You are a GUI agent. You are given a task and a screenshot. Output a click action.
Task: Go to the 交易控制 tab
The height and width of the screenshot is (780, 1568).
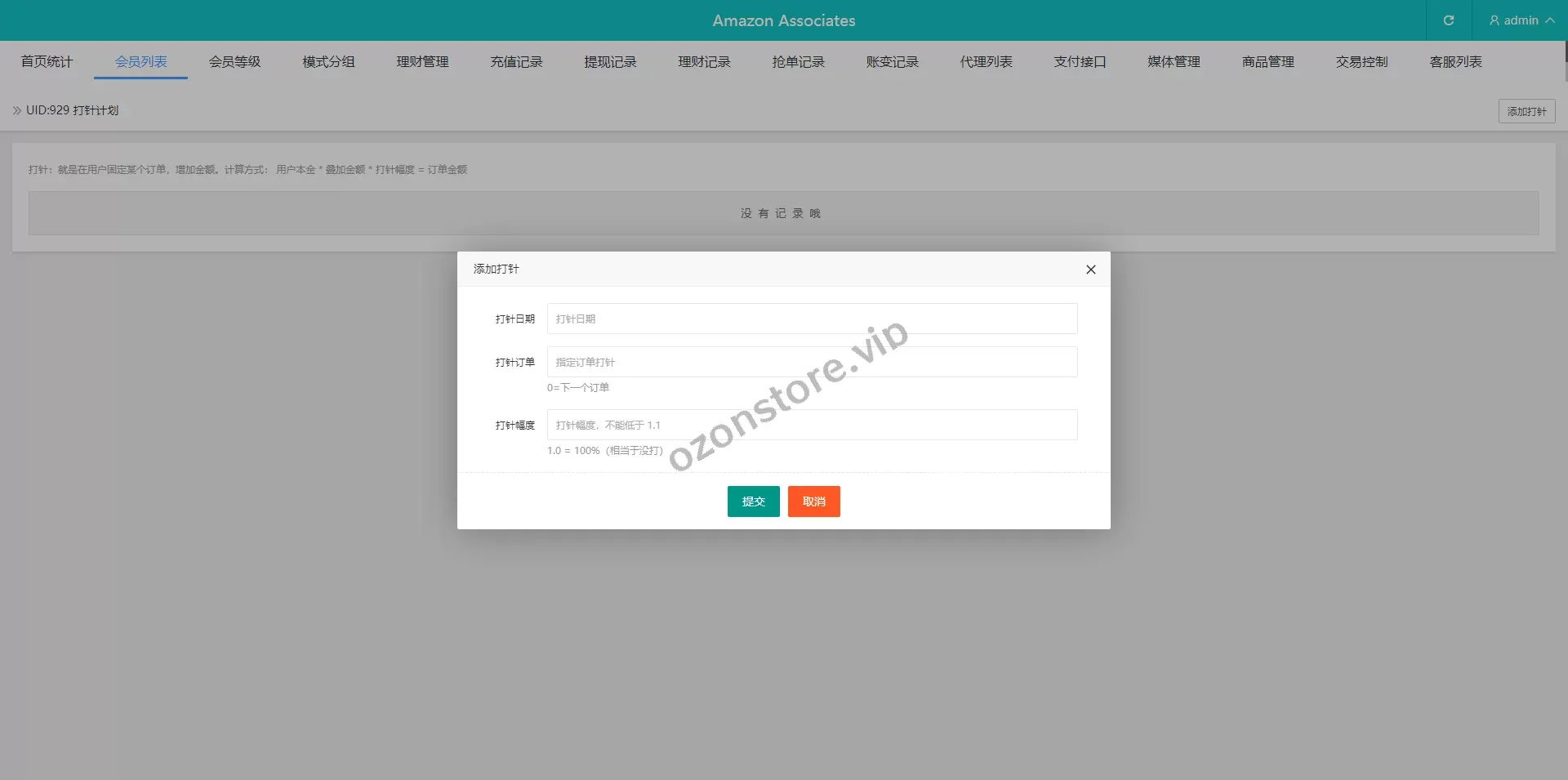pos(1361,62)
